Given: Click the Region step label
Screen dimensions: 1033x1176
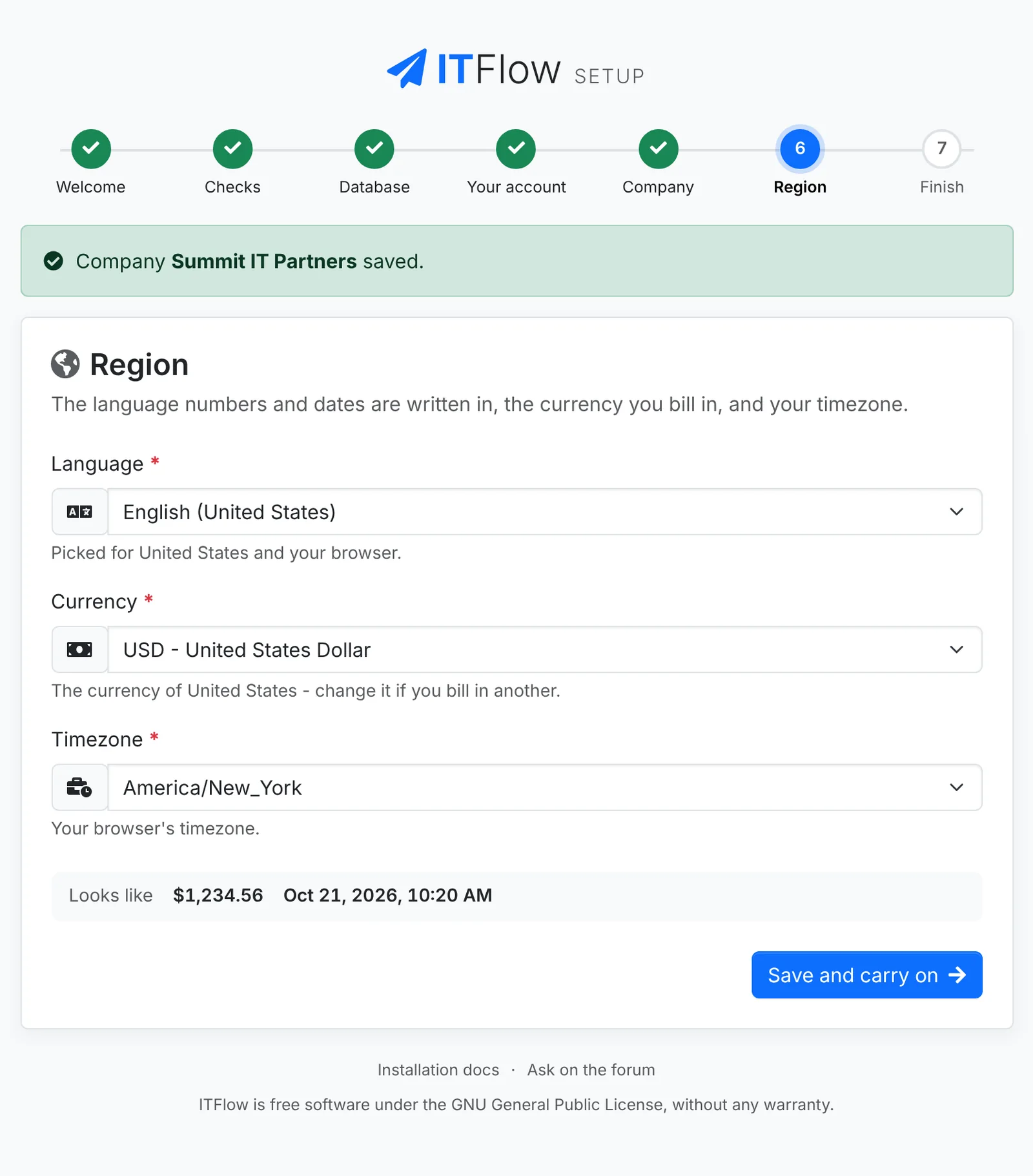Looking at the screenshot, I should click(x=800, y=187).
